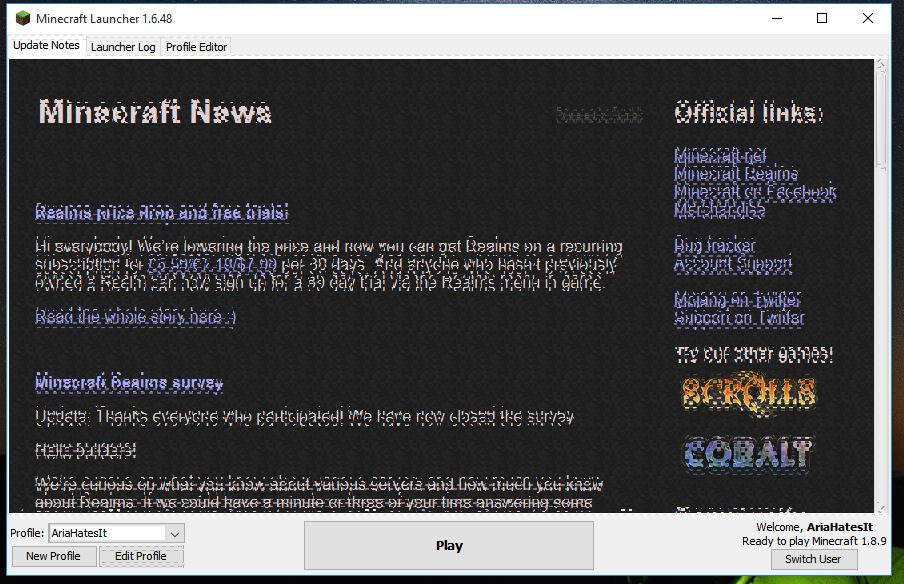Image resolution: width=904 pixels, height=584 pixels.
Task: Click the Edit Profile button
Action: click(x=141, y=556)
